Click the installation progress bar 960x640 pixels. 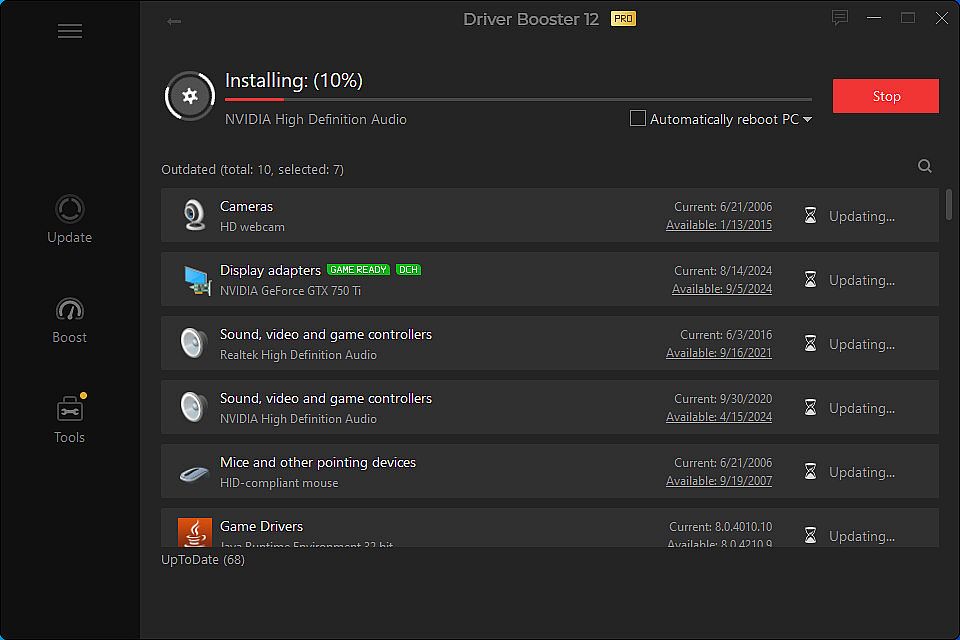point(518,99)
